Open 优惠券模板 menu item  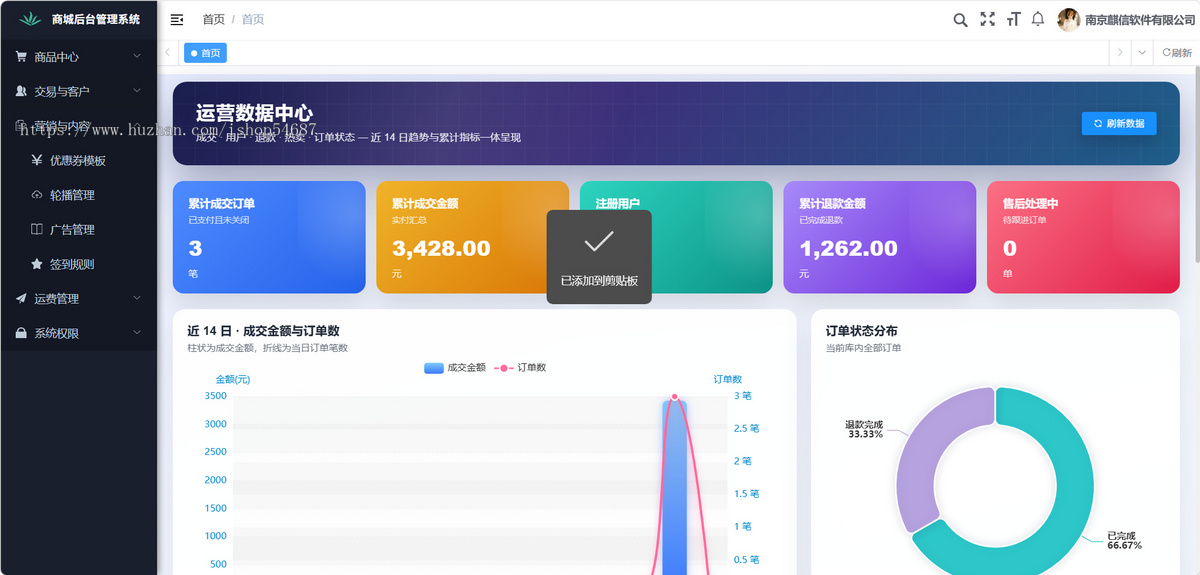pyautogui.click(x=78, y=160)
